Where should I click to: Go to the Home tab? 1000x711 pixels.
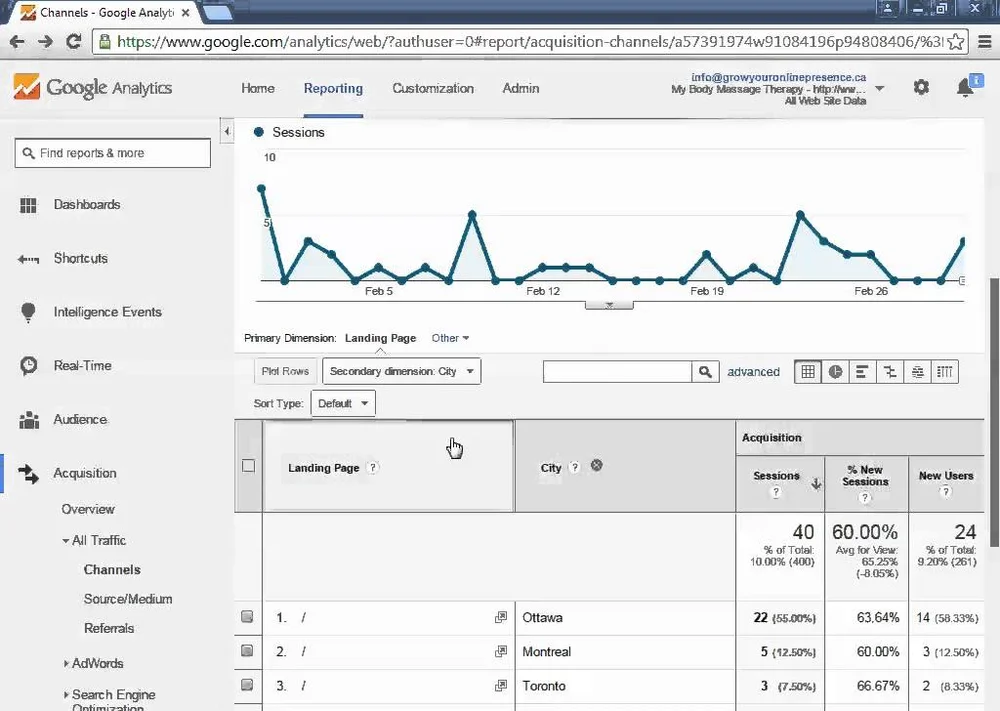[x=258, y=89]
